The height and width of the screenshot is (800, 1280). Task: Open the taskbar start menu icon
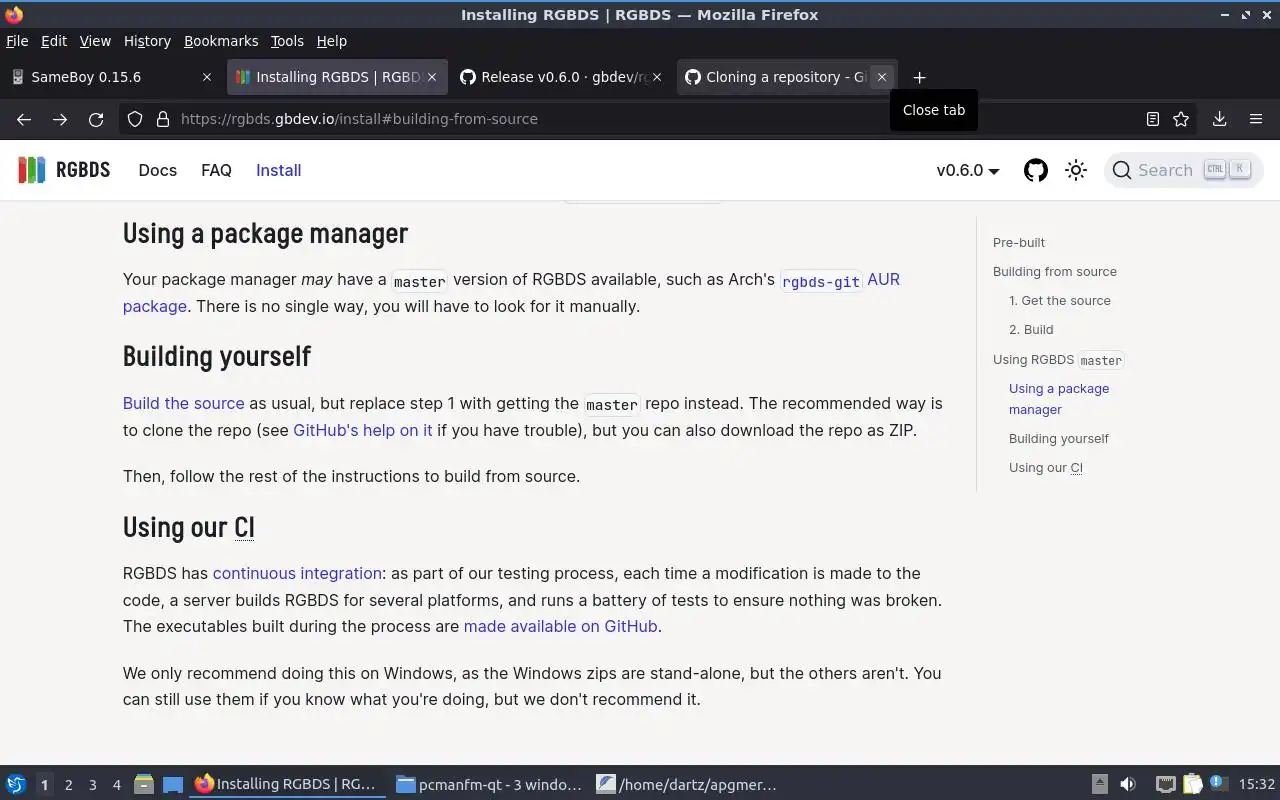coord(16,784)
